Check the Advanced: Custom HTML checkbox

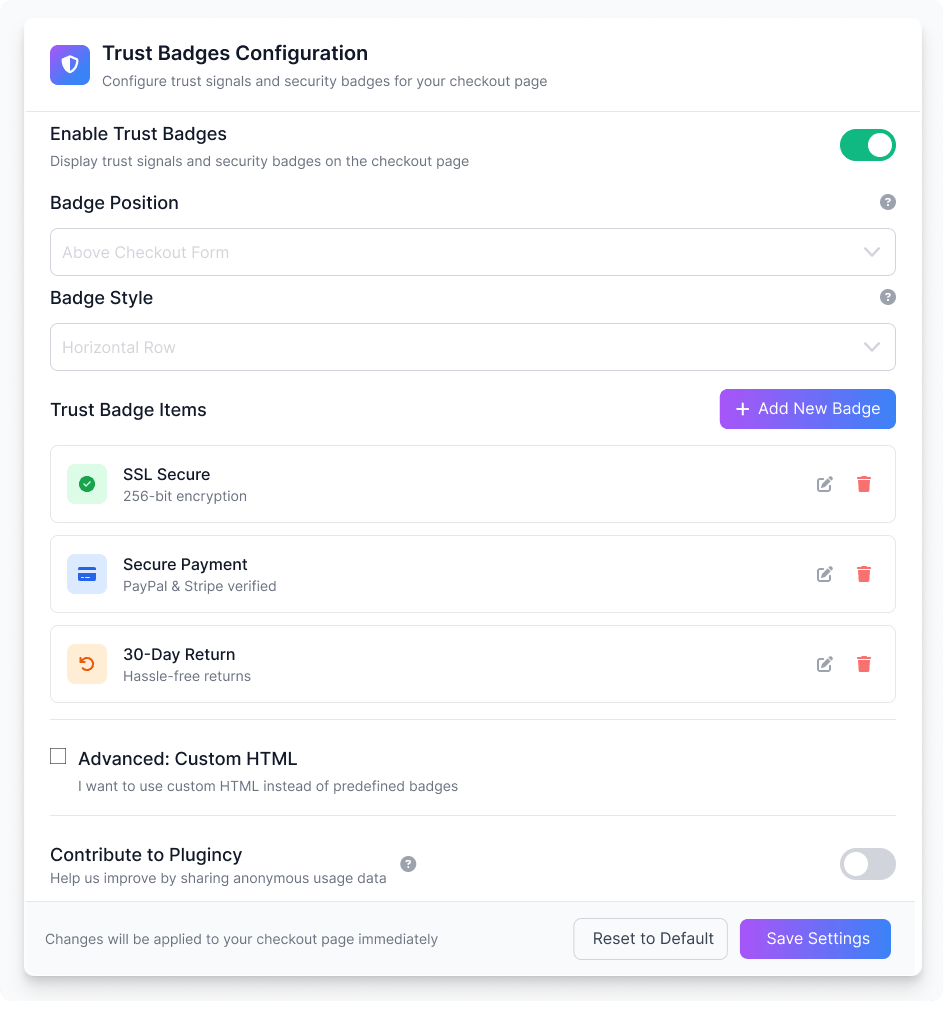[58, 756]
